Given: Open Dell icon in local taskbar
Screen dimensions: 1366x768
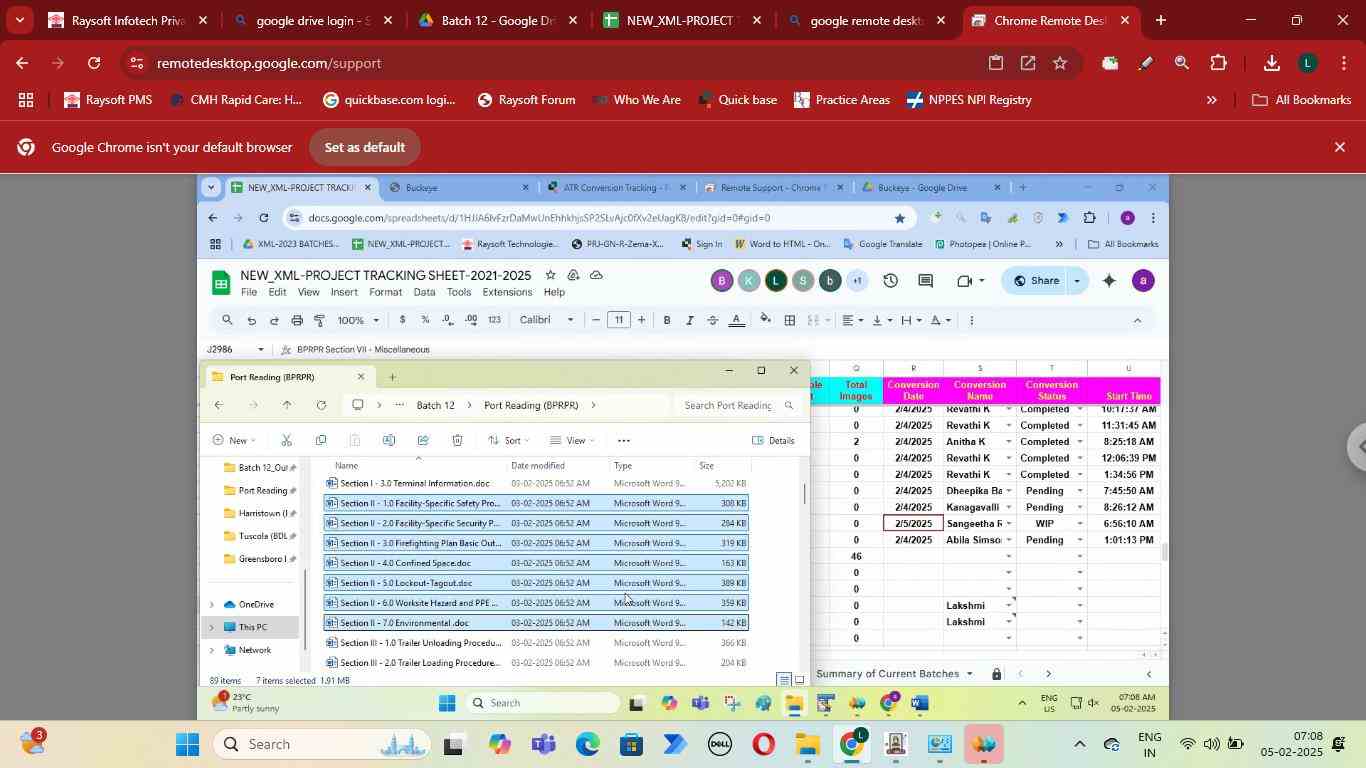Looking at the screenshot, I should point(720,745).
